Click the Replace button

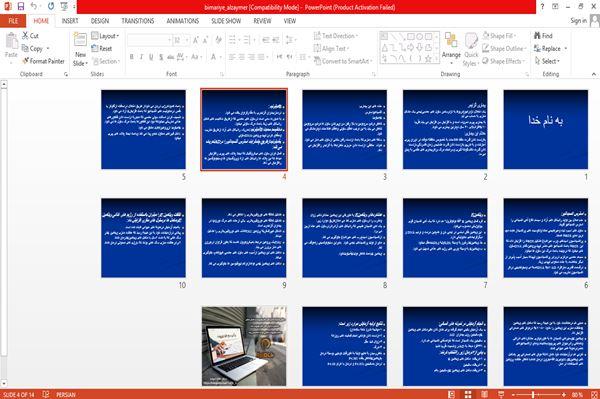551,48
